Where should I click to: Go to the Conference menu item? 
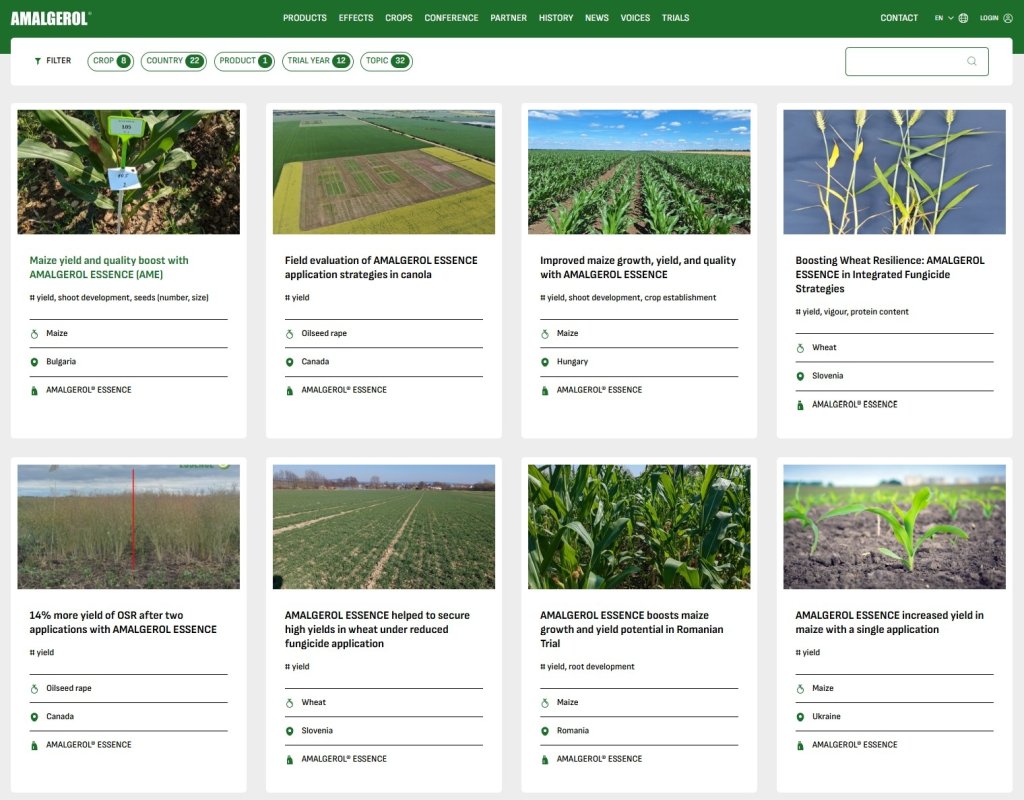coord(451,18)
